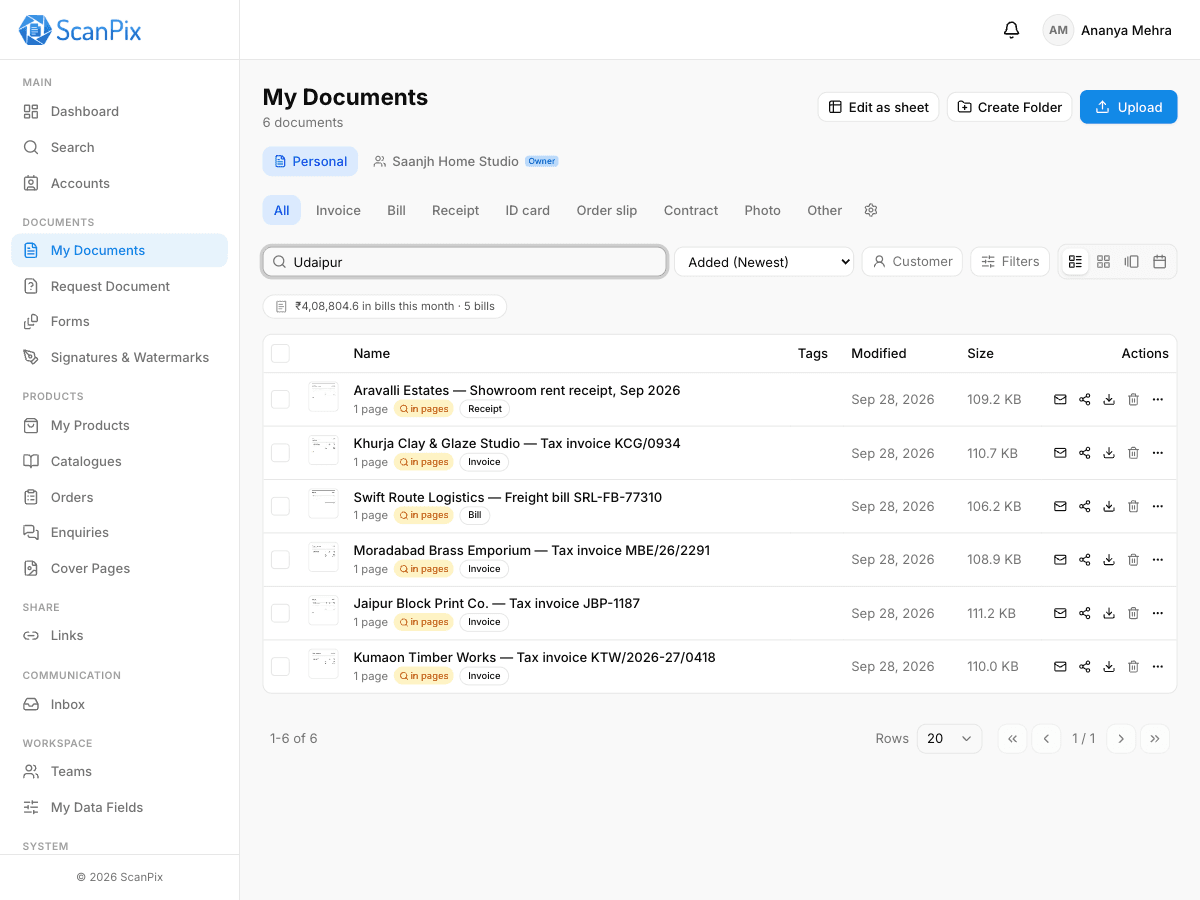Open Dashboard in the sidebar
This screenshot has width=1200, height=900.
(119, 112)
